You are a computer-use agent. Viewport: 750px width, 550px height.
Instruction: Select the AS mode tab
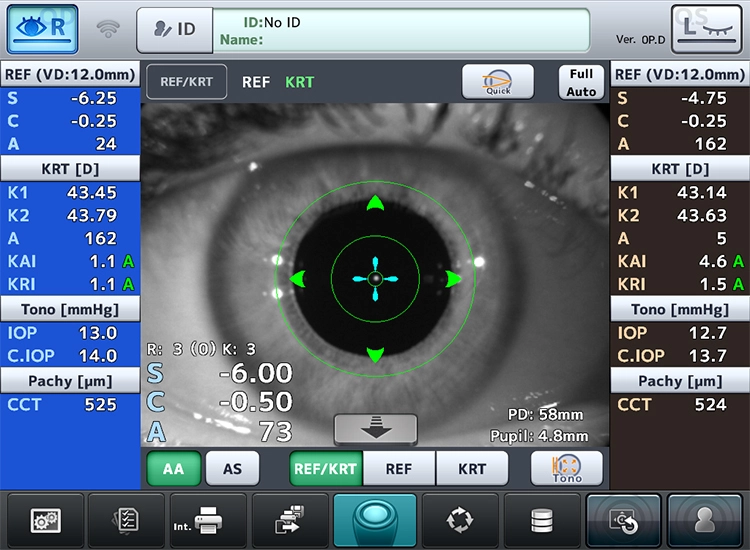pos(232,468)
